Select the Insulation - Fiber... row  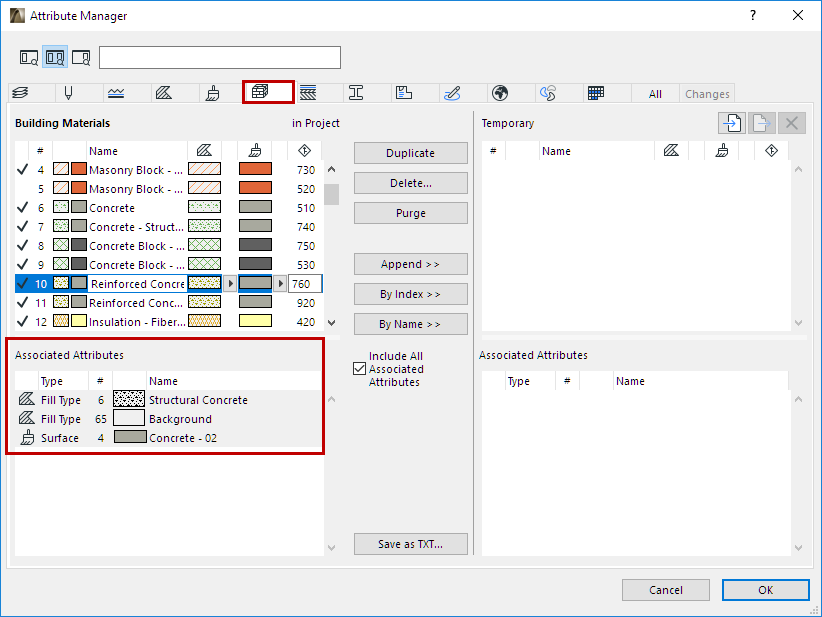169,321
